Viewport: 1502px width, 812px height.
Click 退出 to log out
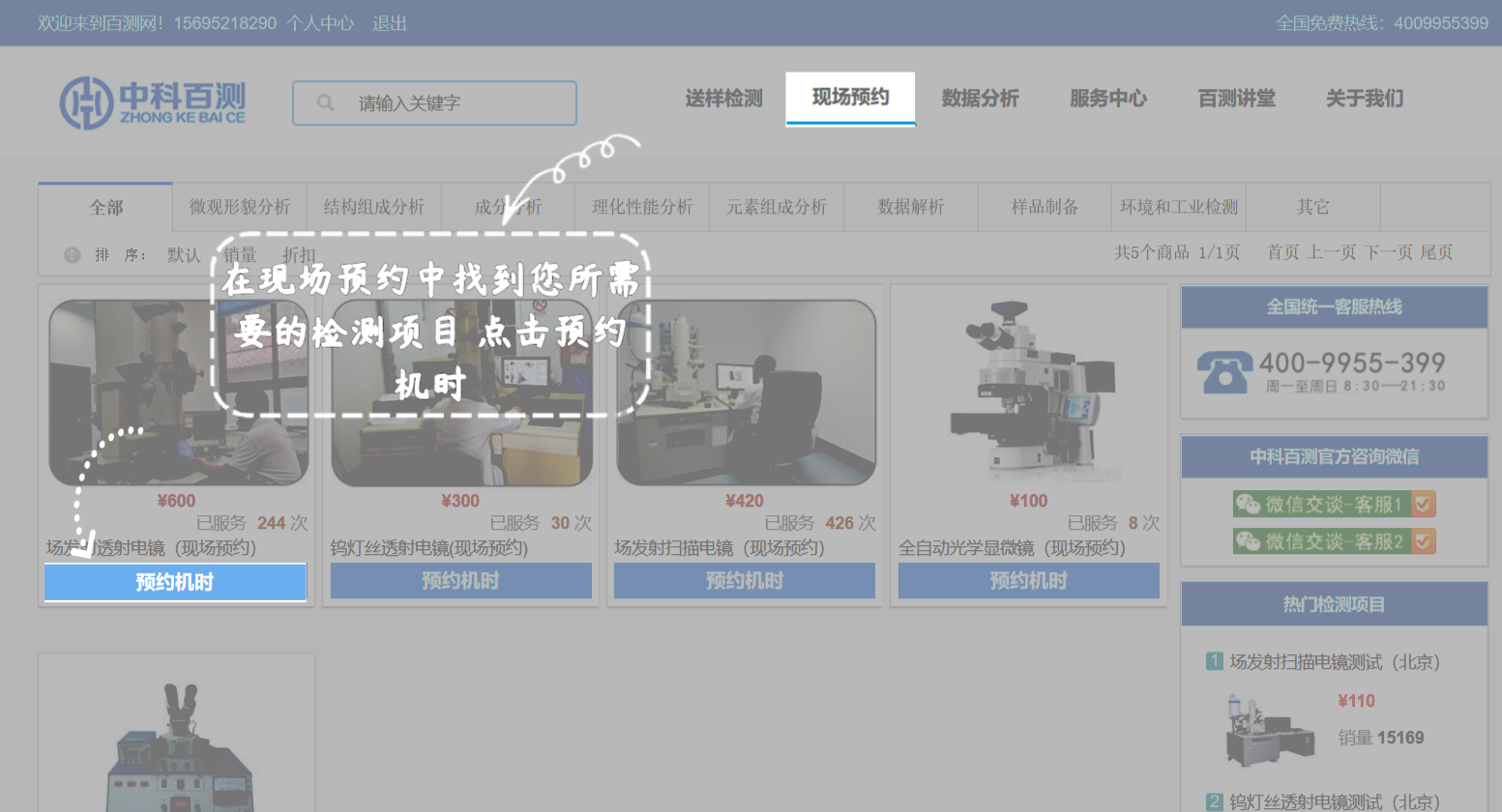(390, 23)
